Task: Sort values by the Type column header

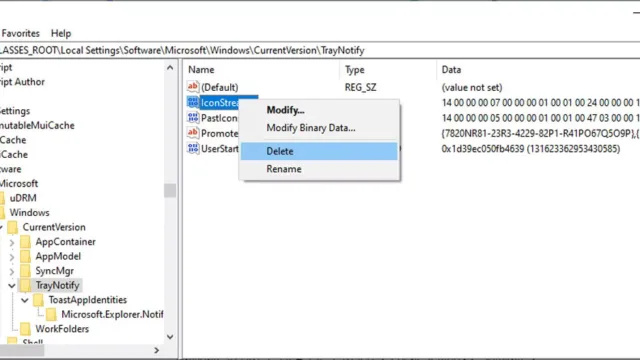Action: pos(388,70)
